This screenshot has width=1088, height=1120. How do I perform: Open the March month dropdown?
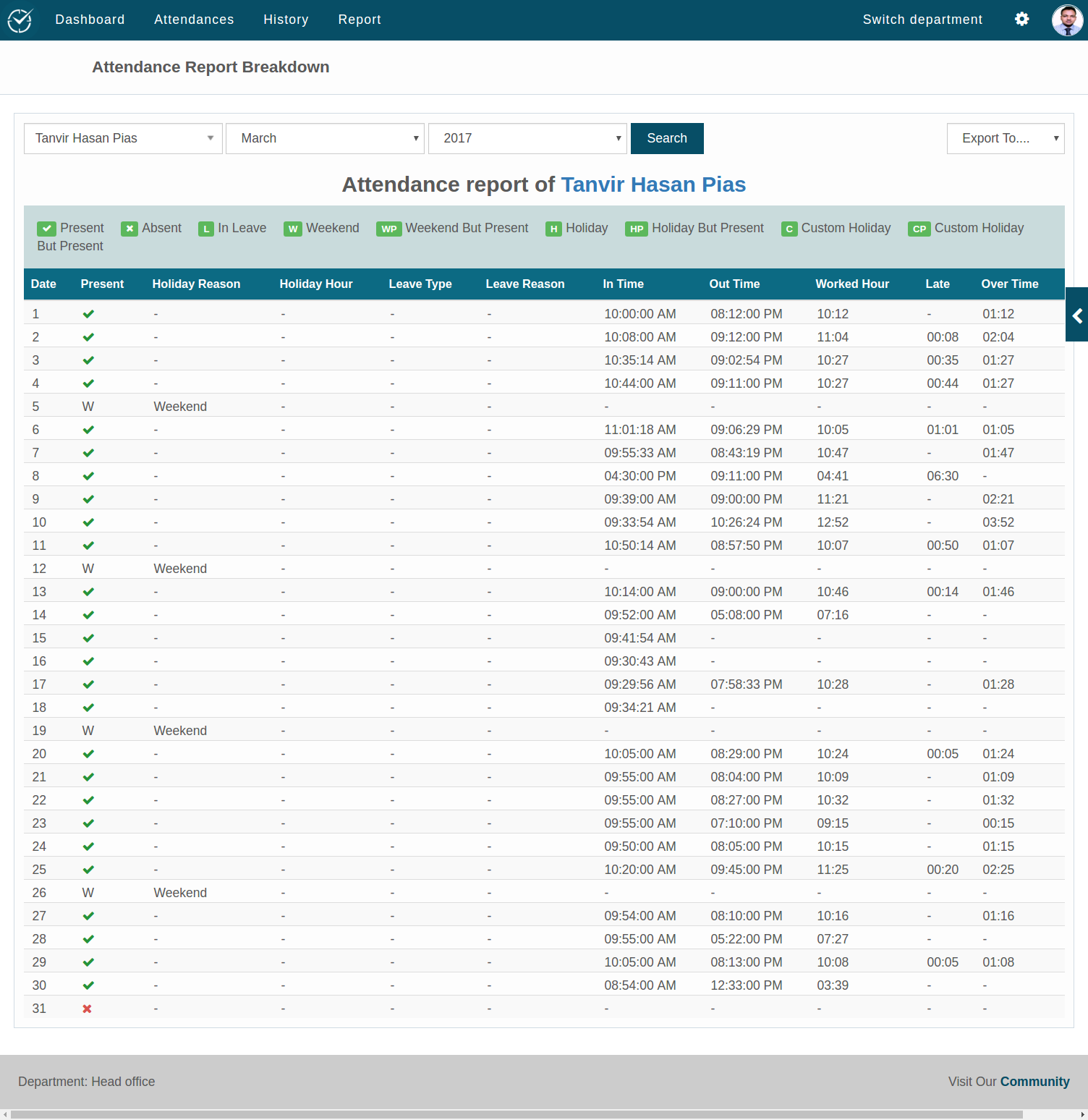tap(325, 138)
